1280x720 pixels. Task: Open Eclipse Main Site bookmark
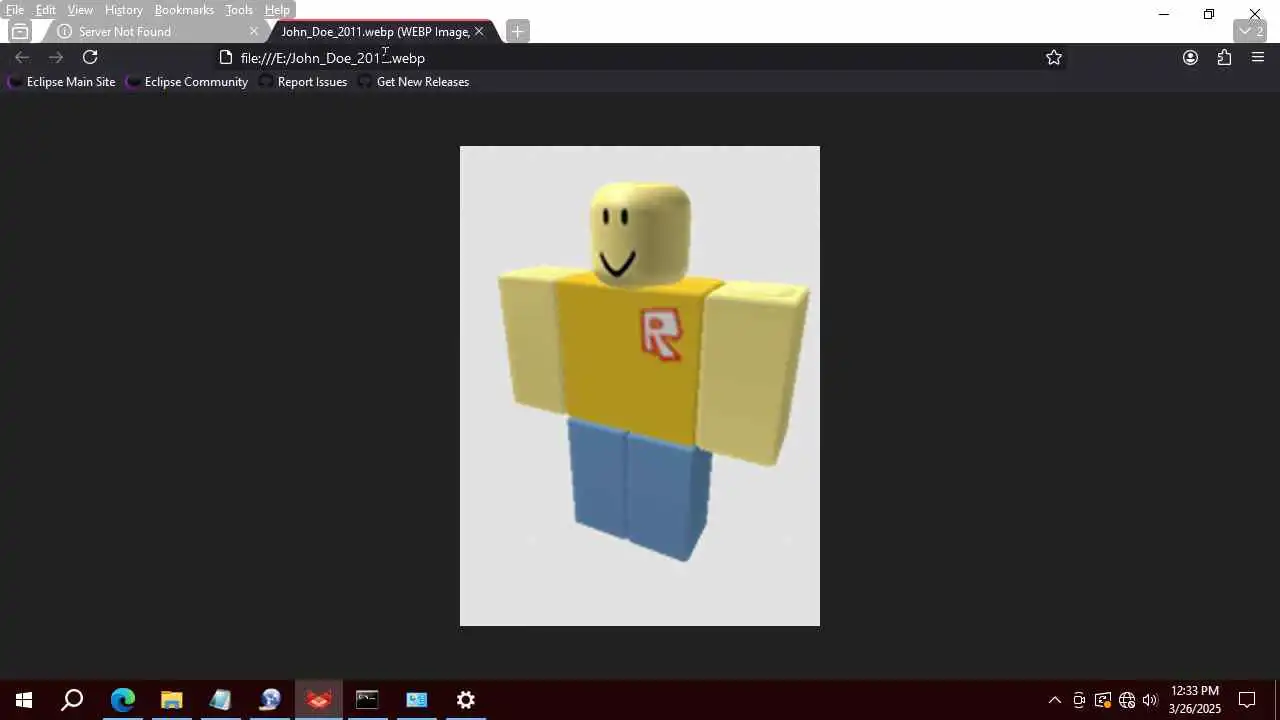(62, 82)
